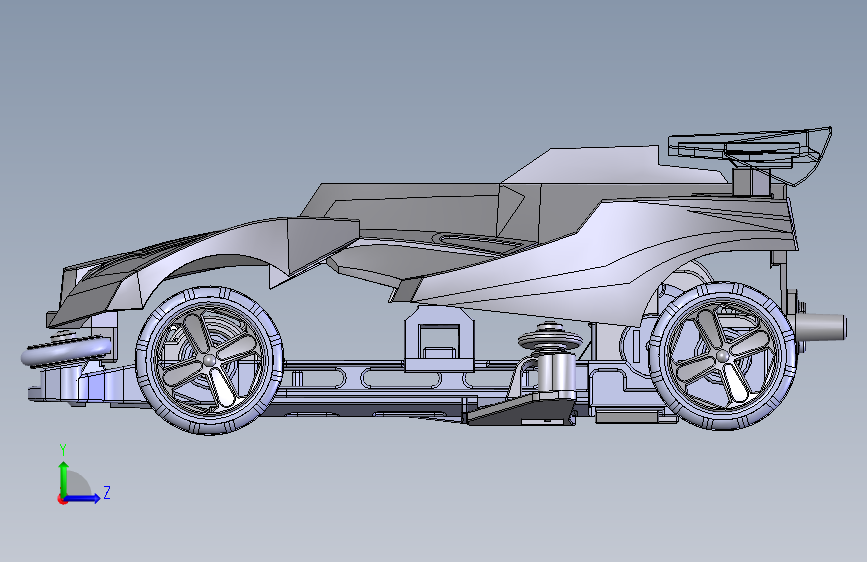This screenshot has width=867, height=562.
Task: Pick the front wheel center hub
Action: 209,361
